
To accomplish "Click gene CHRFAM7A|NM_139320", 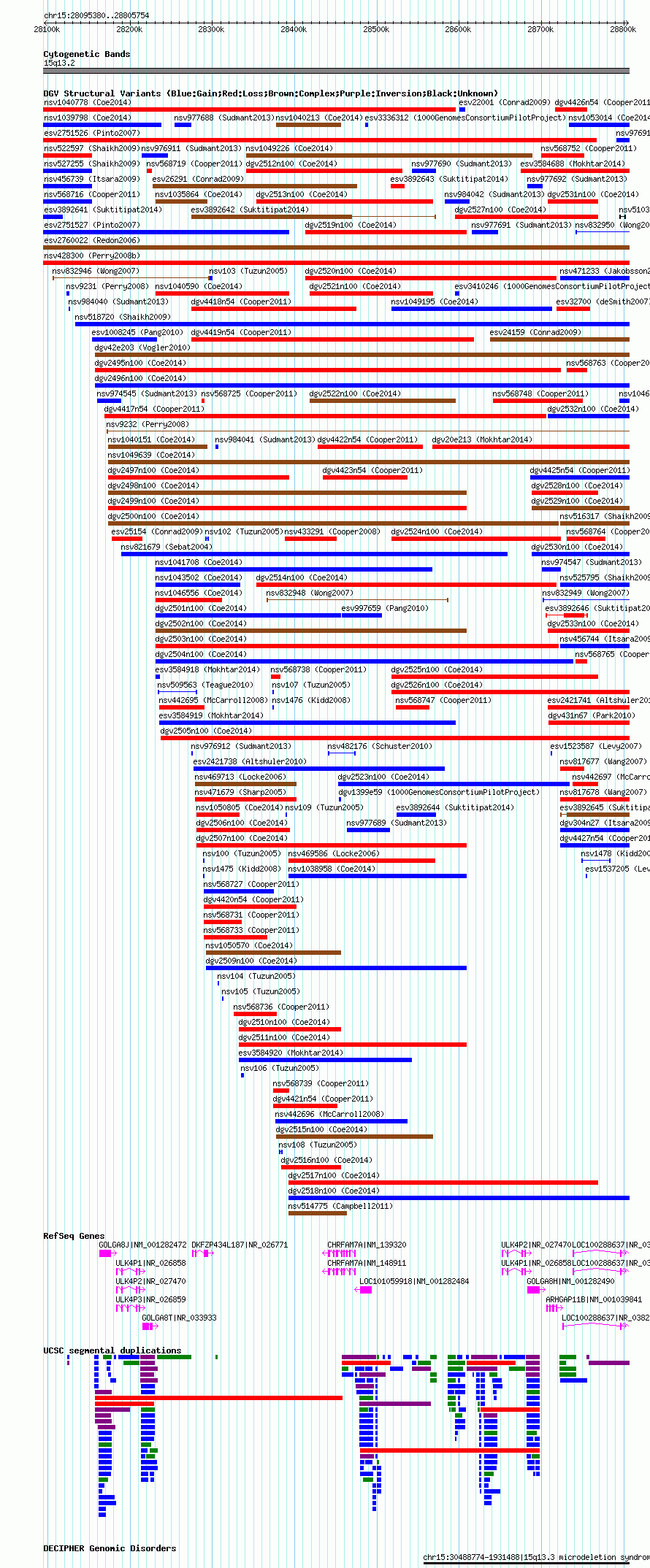I will 340,1253.
